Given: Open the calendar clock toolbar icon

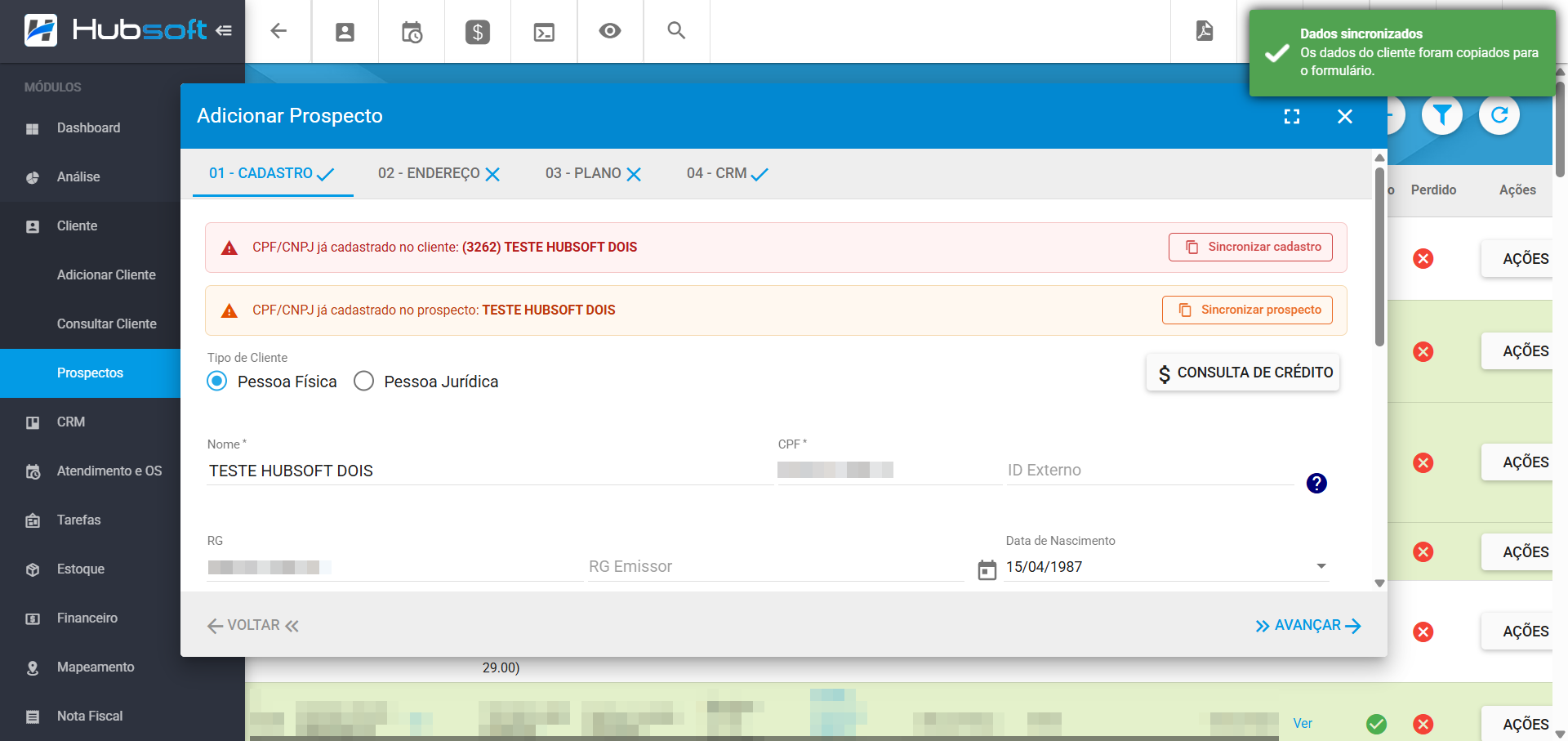Looking at the screenshot, I should pyautogui.click(x=412, y=32).
